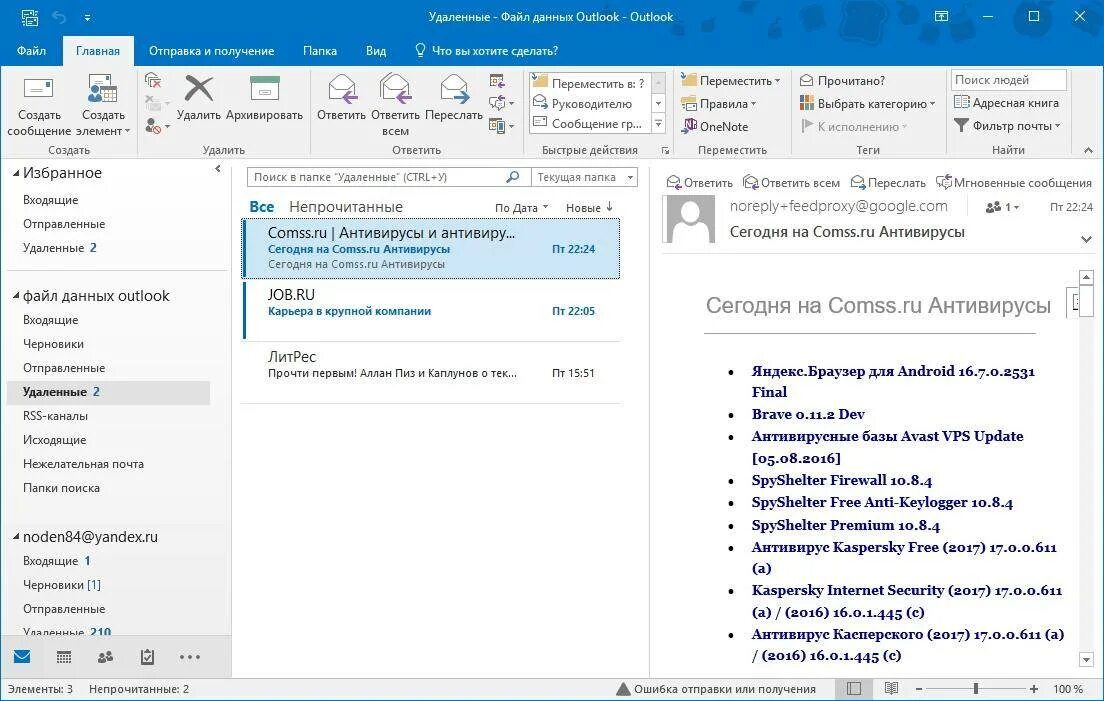Open the Junk mail icon menu

point(157,127)
